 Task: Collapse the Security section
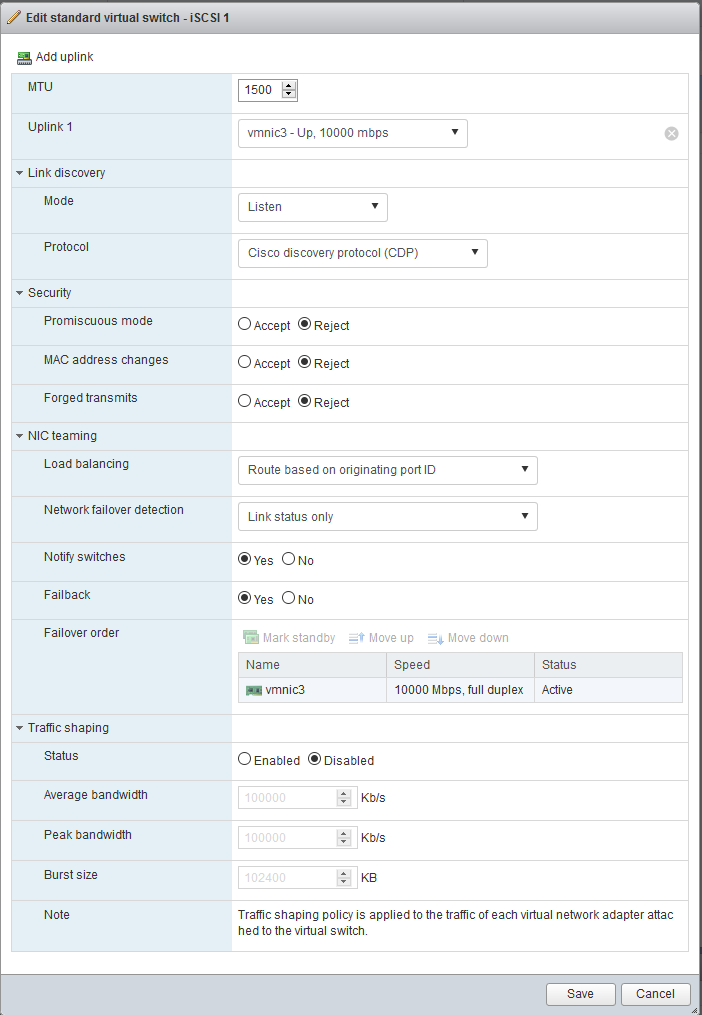point(19,293)
